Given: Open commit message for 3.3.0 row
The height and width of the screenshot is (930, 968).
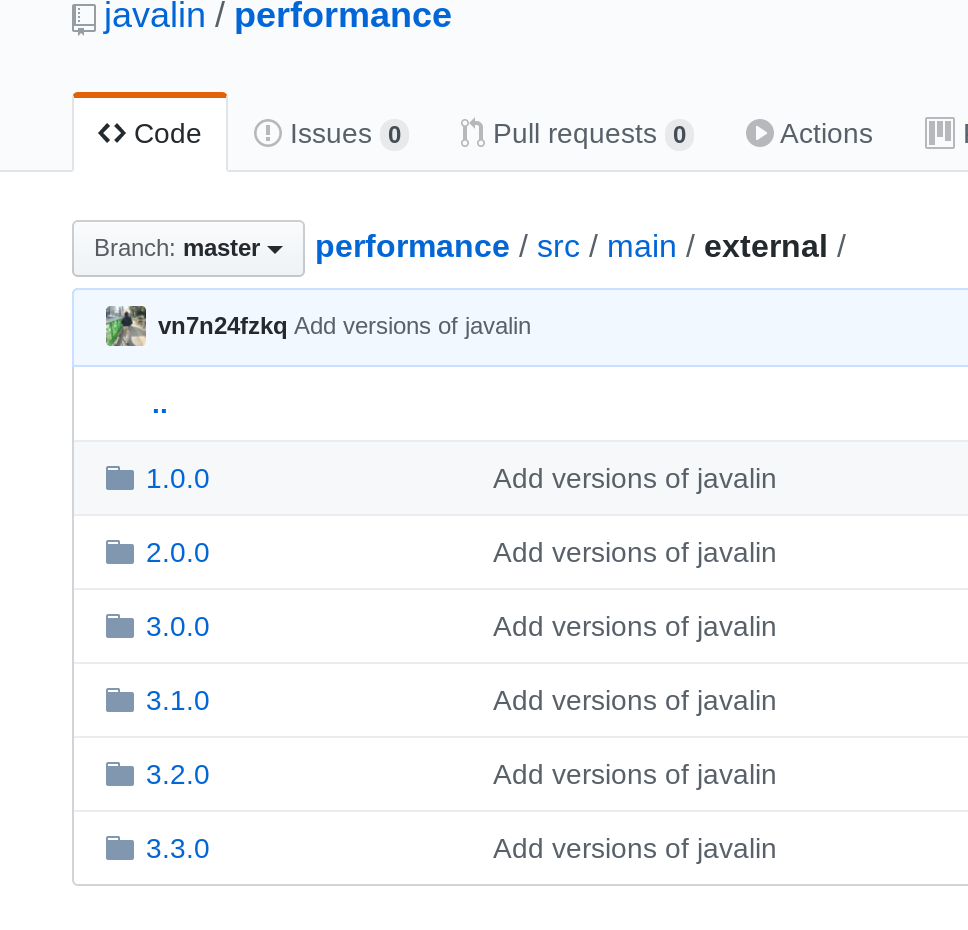Looking at the screenshot, I should tap(635, 850).
